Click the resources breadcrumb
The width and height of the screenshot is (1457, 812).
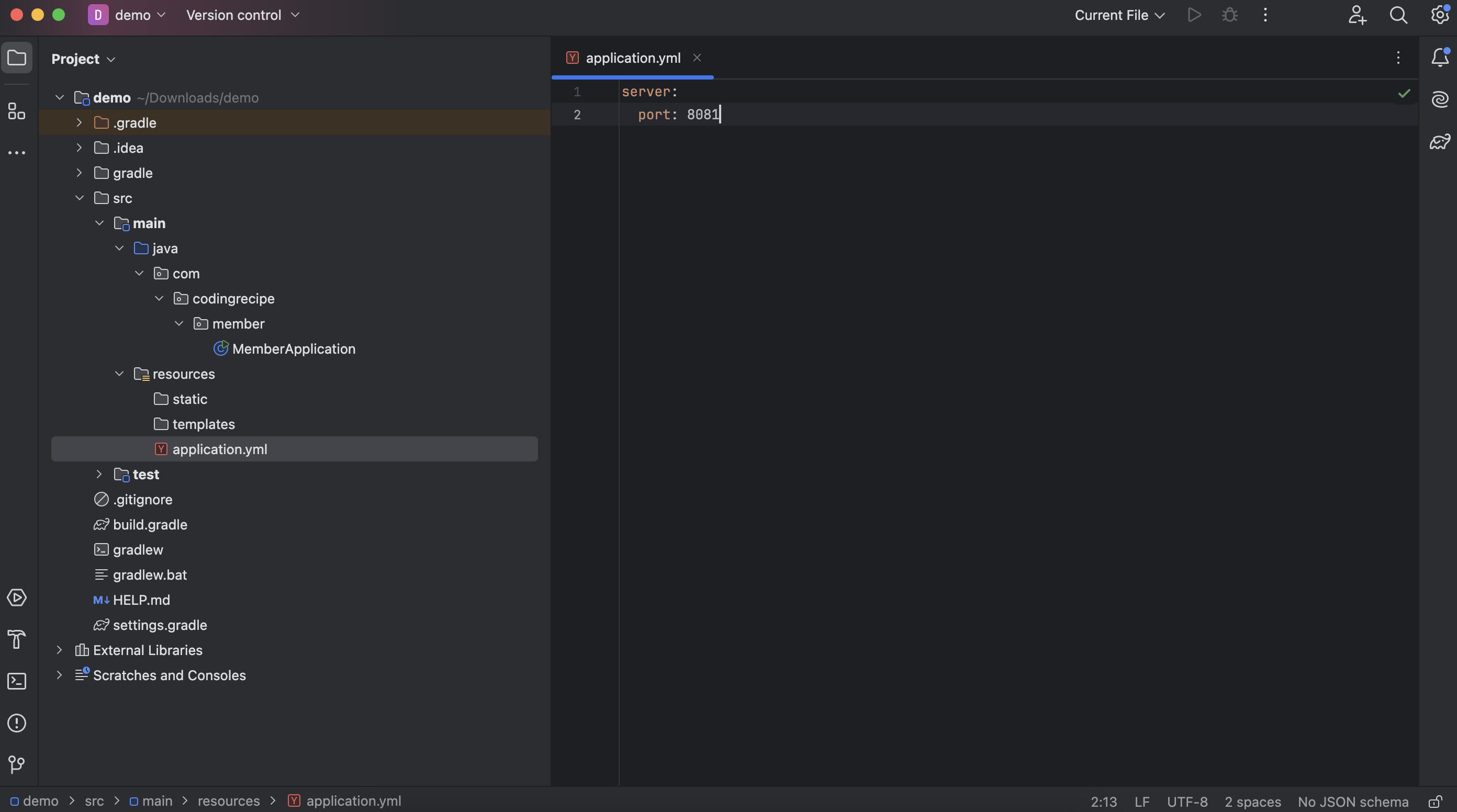pos(229,801)
